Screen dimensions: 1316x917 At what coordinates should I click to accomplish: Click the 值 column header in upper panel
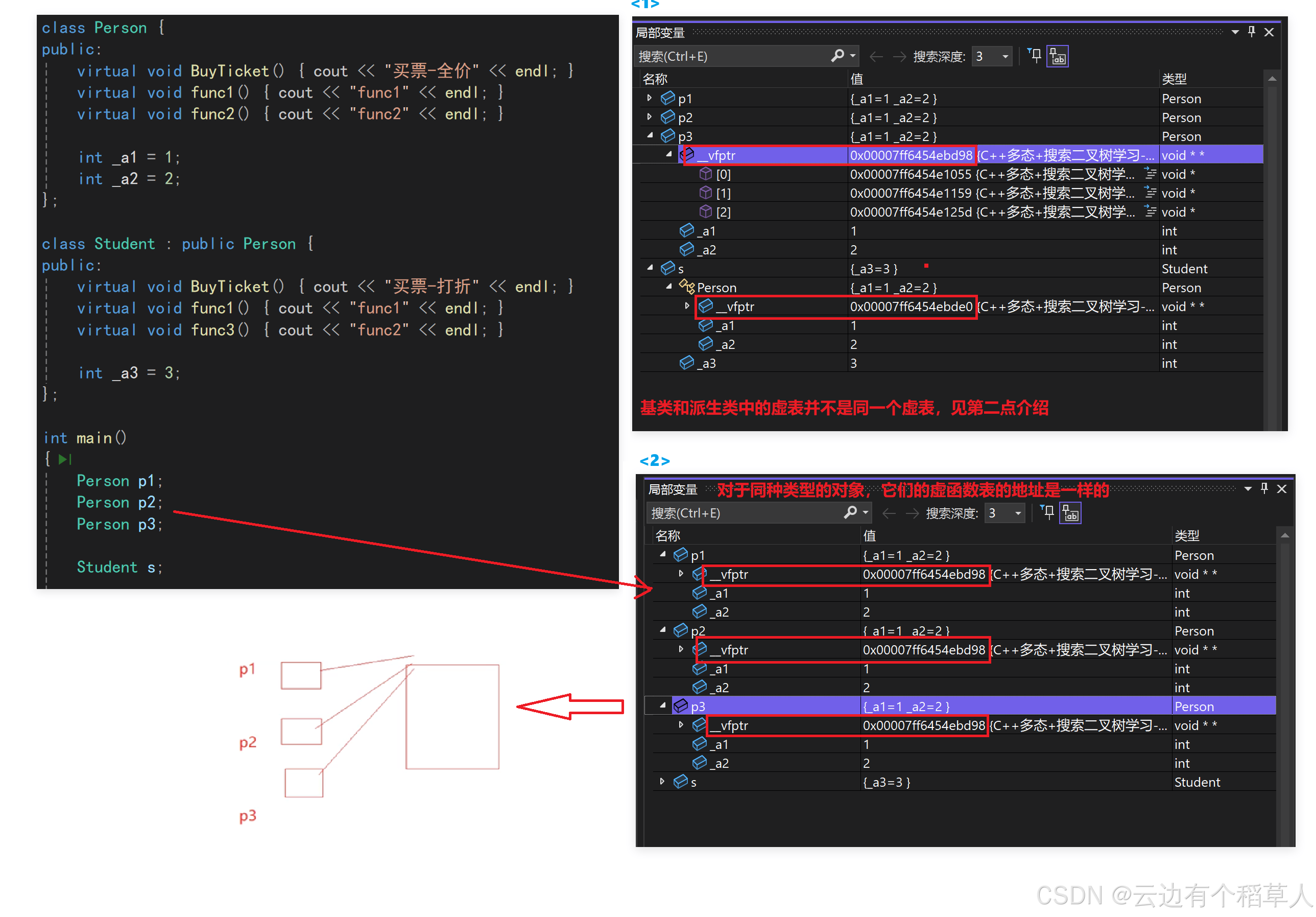click(x=857, y=79)
